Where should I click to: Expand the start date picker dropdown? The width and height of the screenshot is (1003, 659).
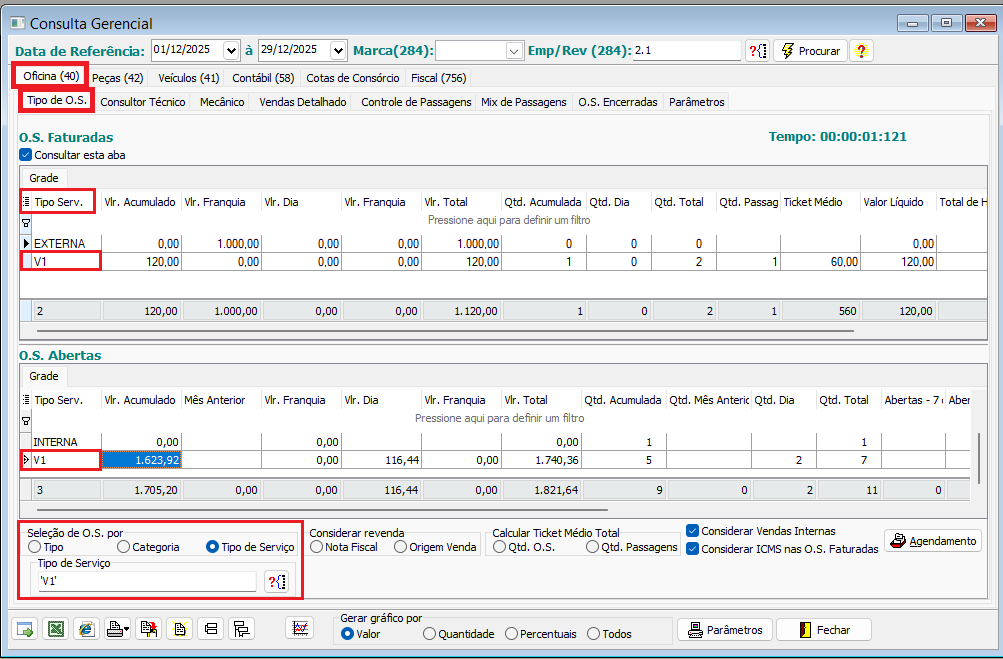(232, 50)
